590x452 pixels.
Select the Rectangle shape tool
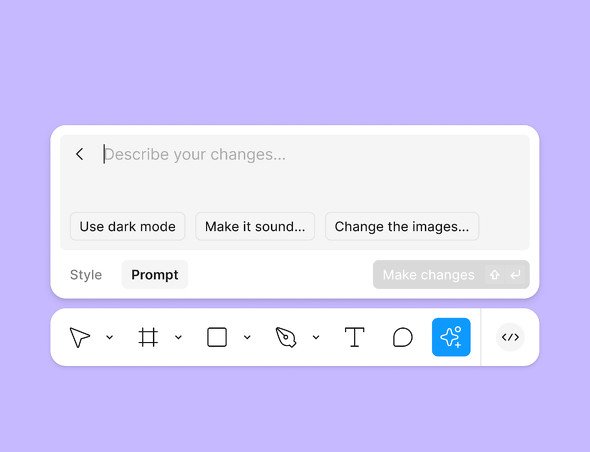[217, 337]
